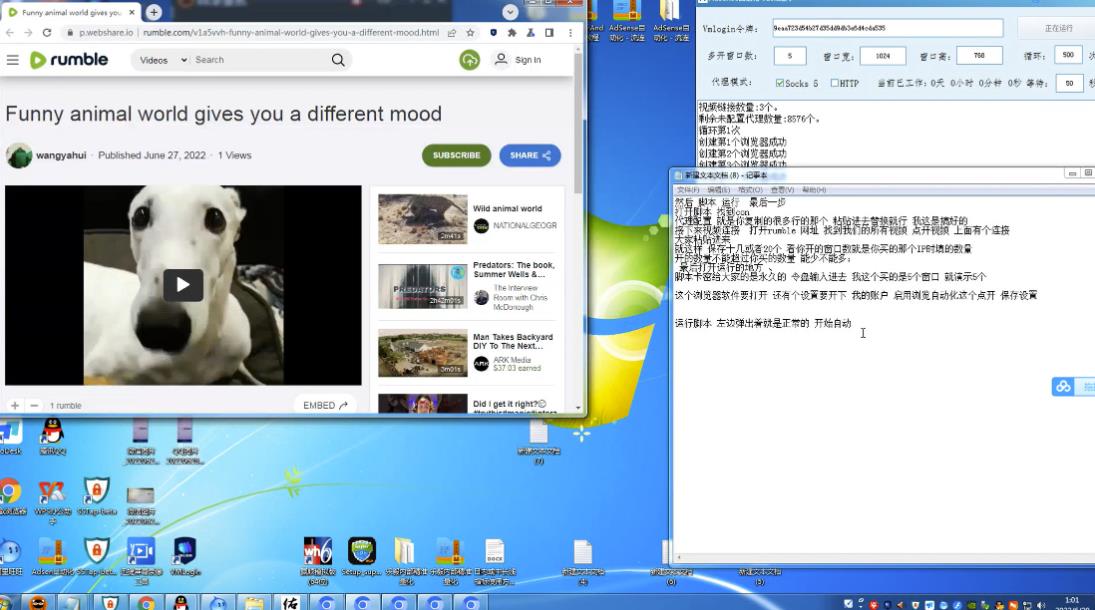Open the Chrome three-dot menu

tap(567, 32)
